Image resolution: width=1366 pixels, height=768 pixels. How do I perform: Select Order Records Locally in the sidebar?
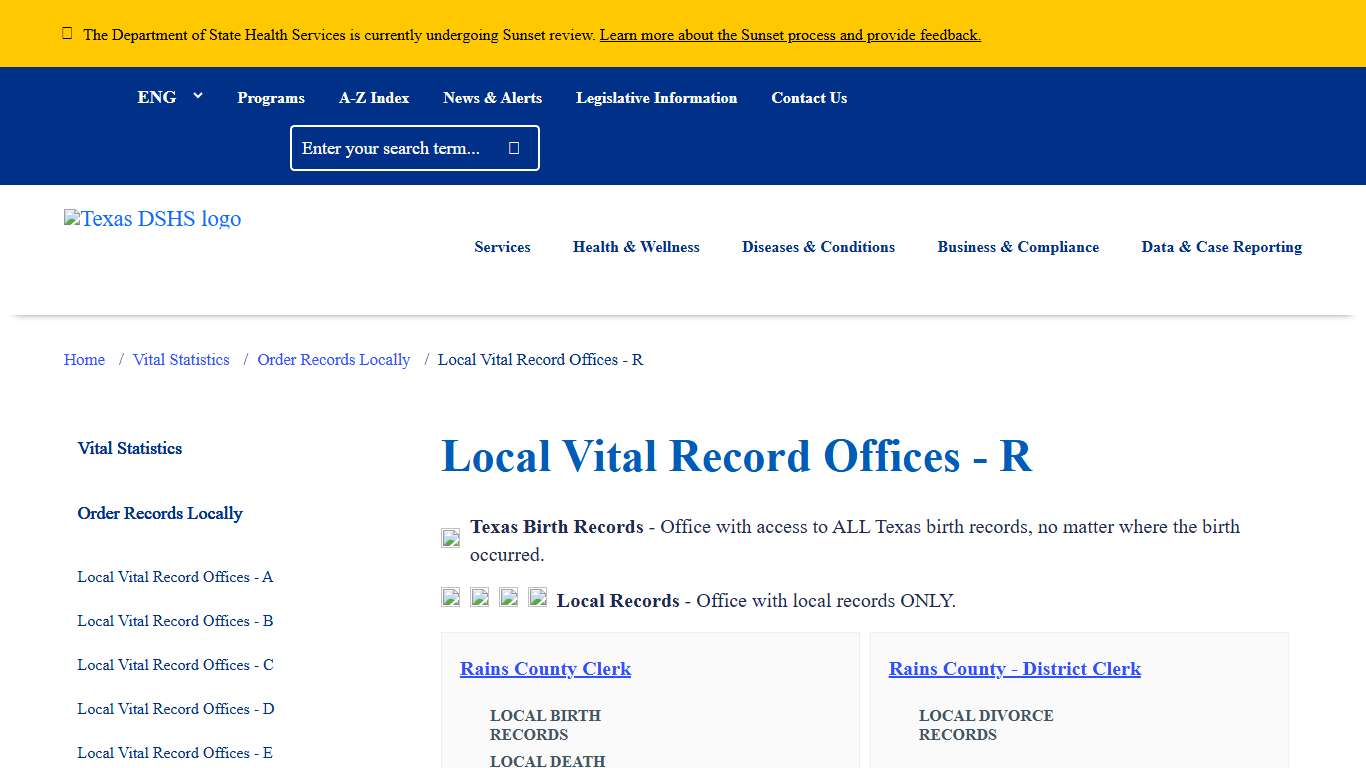pyautogui.click(x=160, y=513)
